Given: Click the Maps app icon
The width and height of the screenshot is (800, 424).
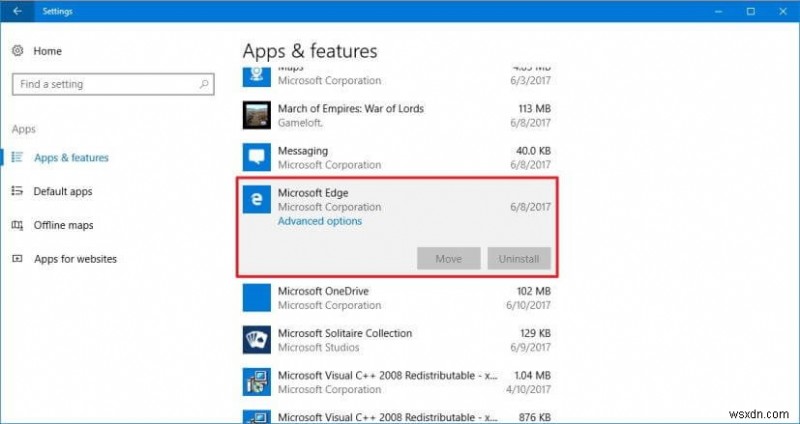Looking at the screenshot, I should 257,76.
